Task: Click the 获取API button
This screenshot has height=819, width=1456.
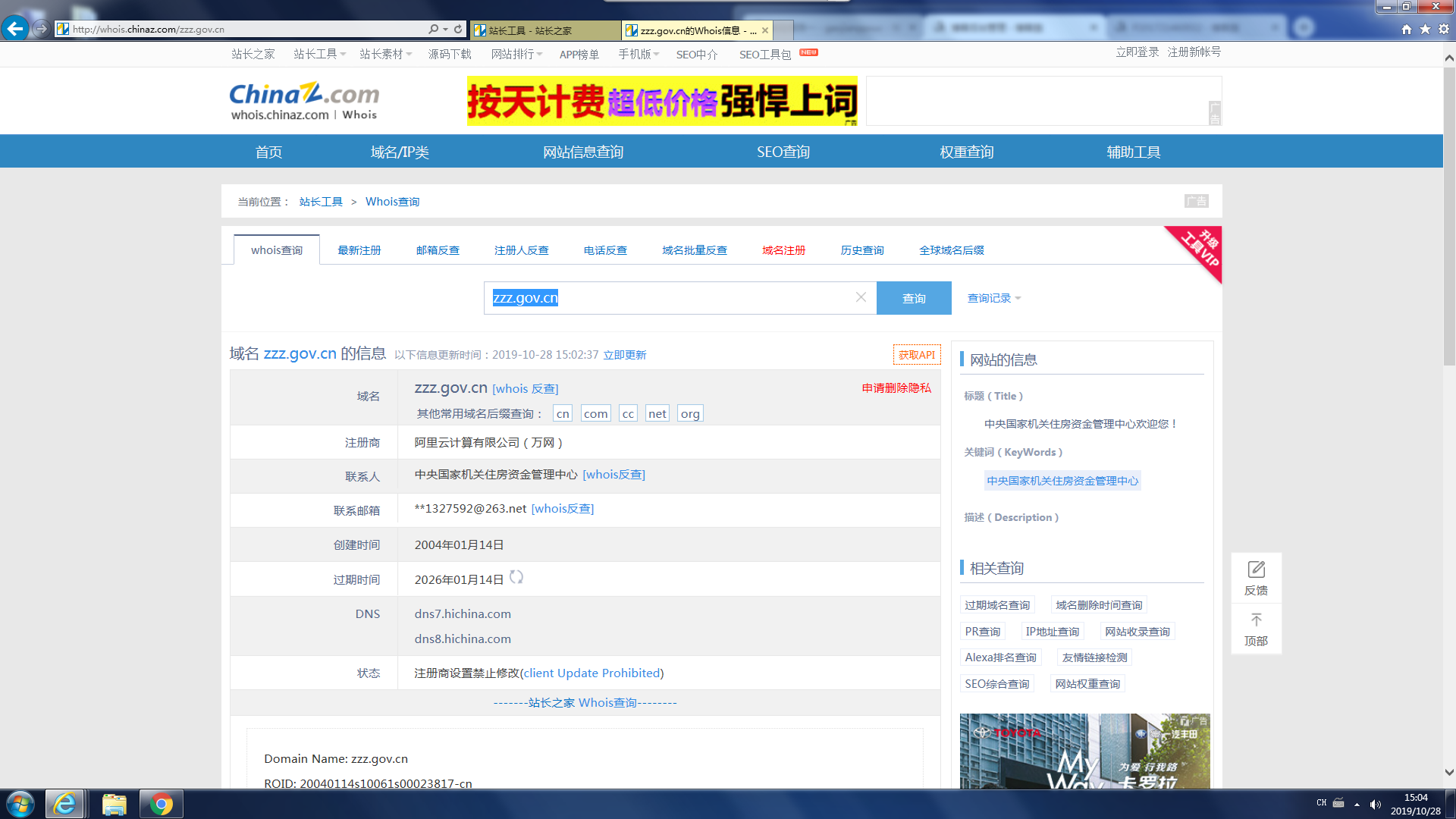Action: 916,355
